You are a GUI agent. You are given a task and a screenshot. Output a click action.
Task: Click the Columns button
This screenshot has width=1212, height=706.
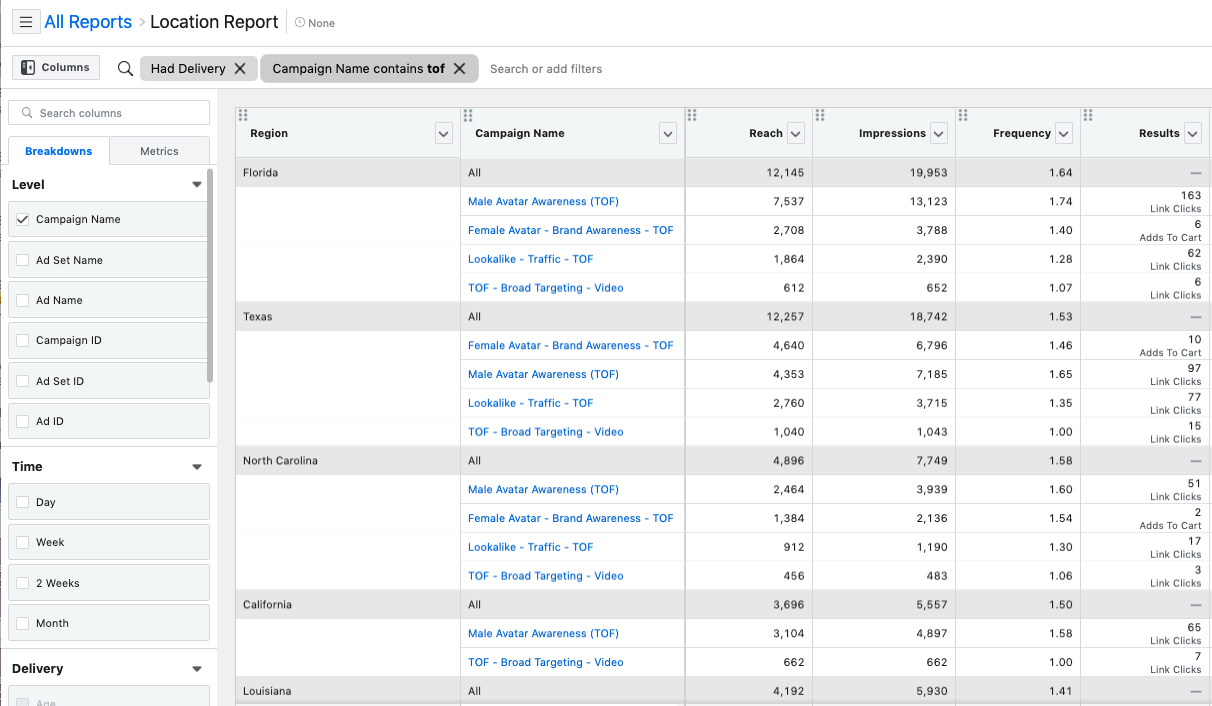pos(56,67)
